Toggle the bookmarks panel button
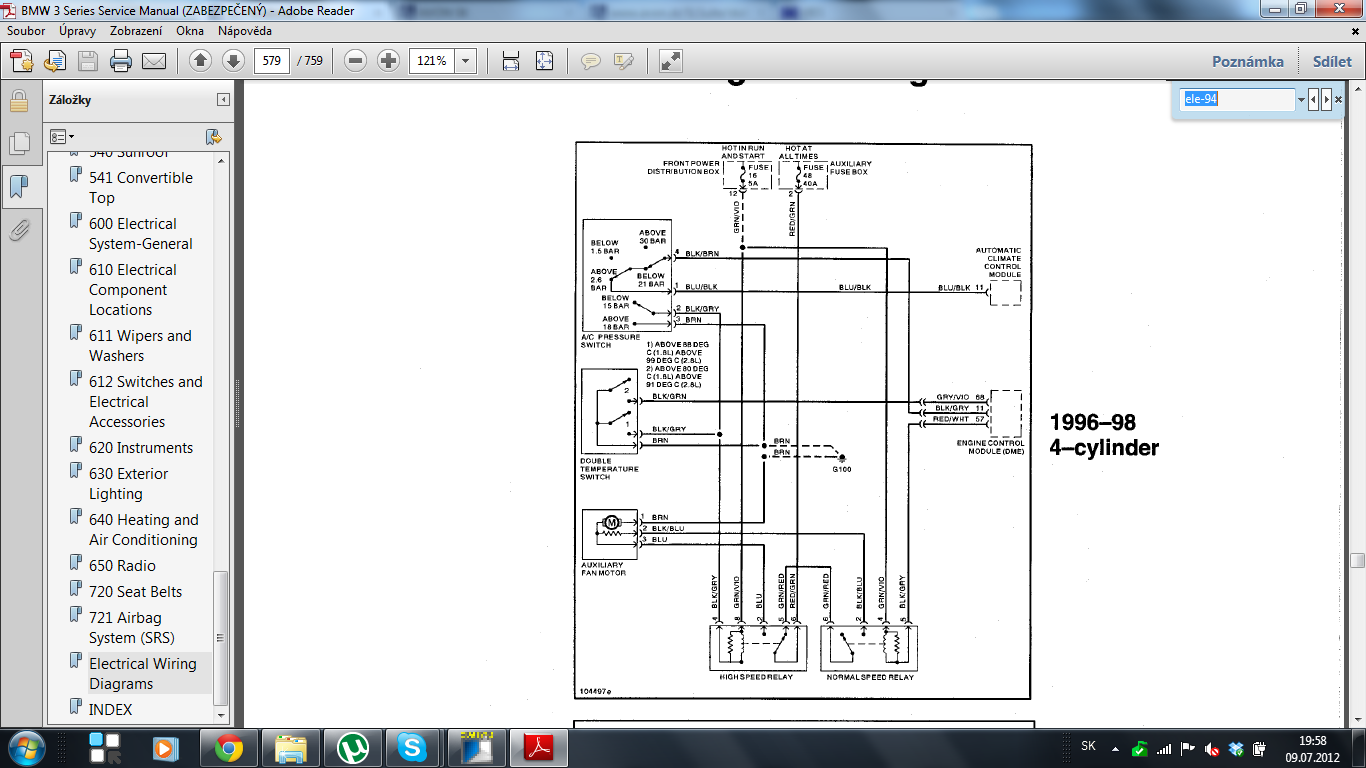Image resolution: width=1366 pixels, height=768 pixels. pos(18,187)
